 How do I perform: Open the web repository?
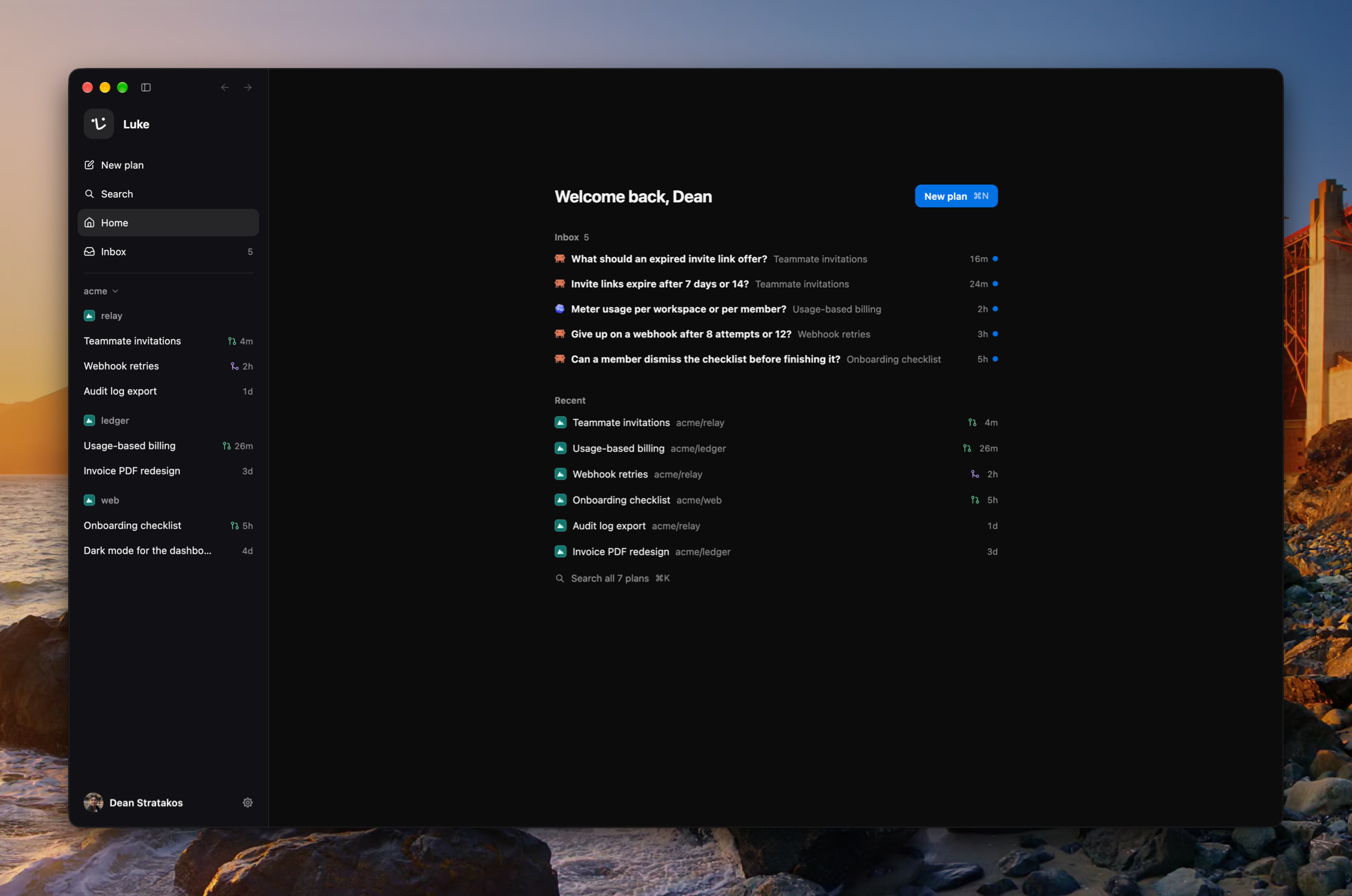tap(102, 500)
